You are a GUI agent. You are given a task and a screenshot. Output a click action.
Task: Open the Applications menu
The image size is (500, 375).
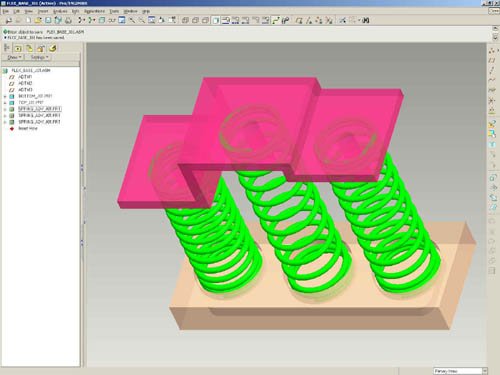[94, 11]
